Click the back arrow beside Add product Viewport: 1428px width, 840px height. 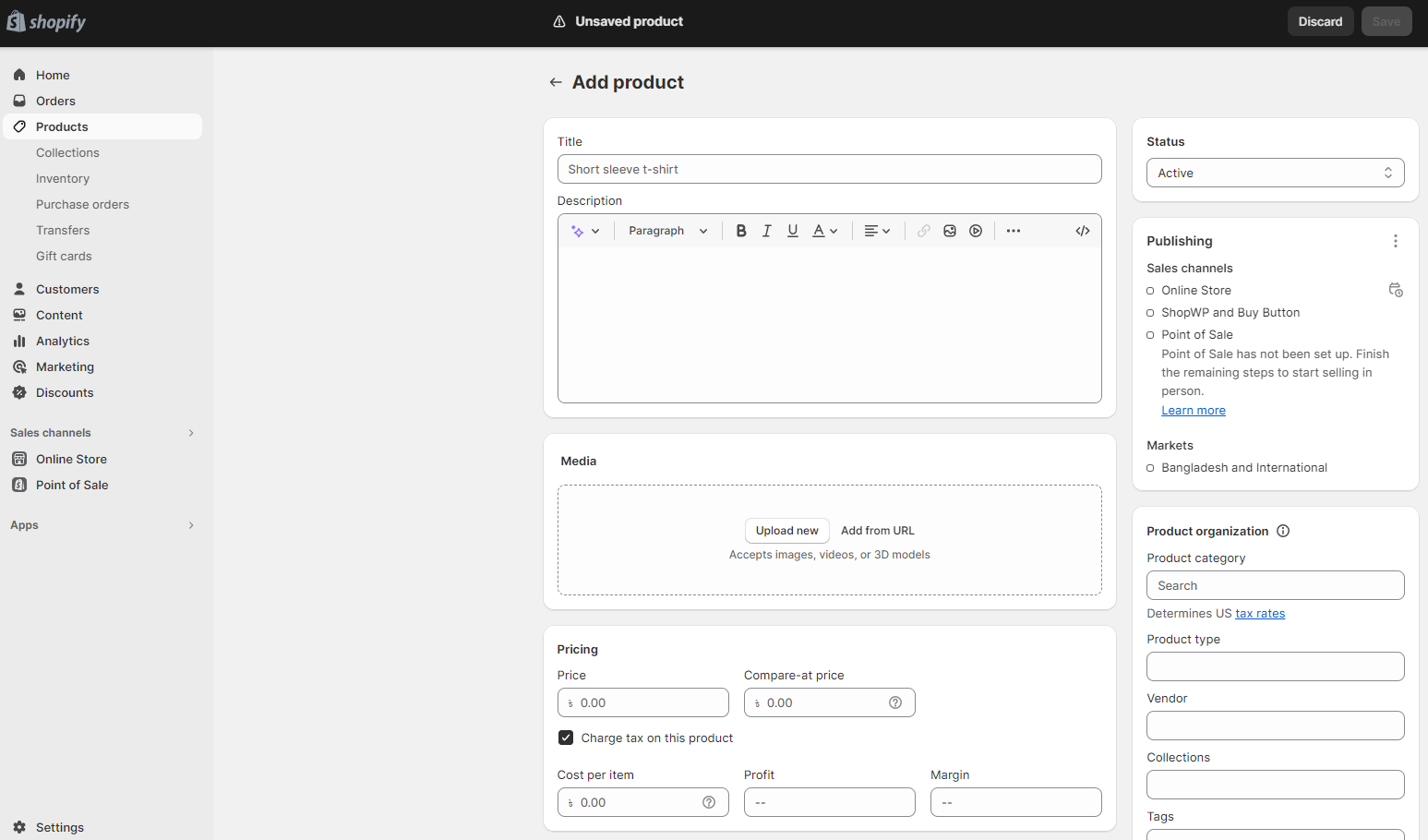(556, 82)
